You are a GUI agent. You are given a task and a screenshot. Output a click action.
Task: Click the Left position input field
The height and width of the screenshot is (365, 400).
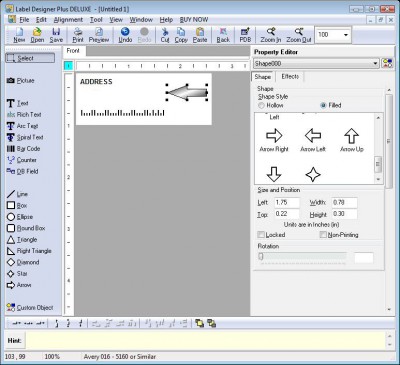pyautogui.click(x=287, y=202)
